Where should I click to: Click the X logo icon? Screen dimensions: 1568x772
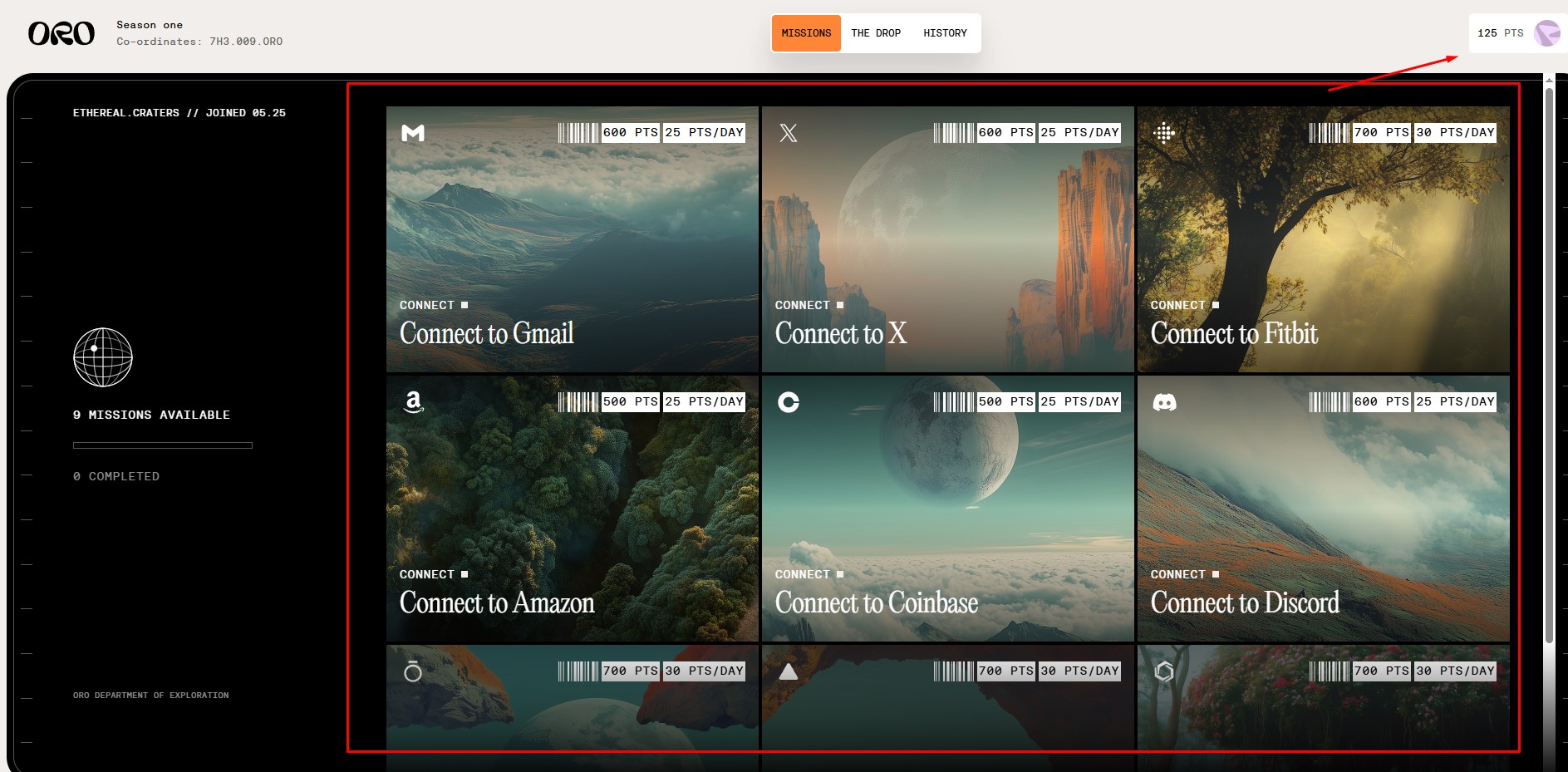(789, 133)
